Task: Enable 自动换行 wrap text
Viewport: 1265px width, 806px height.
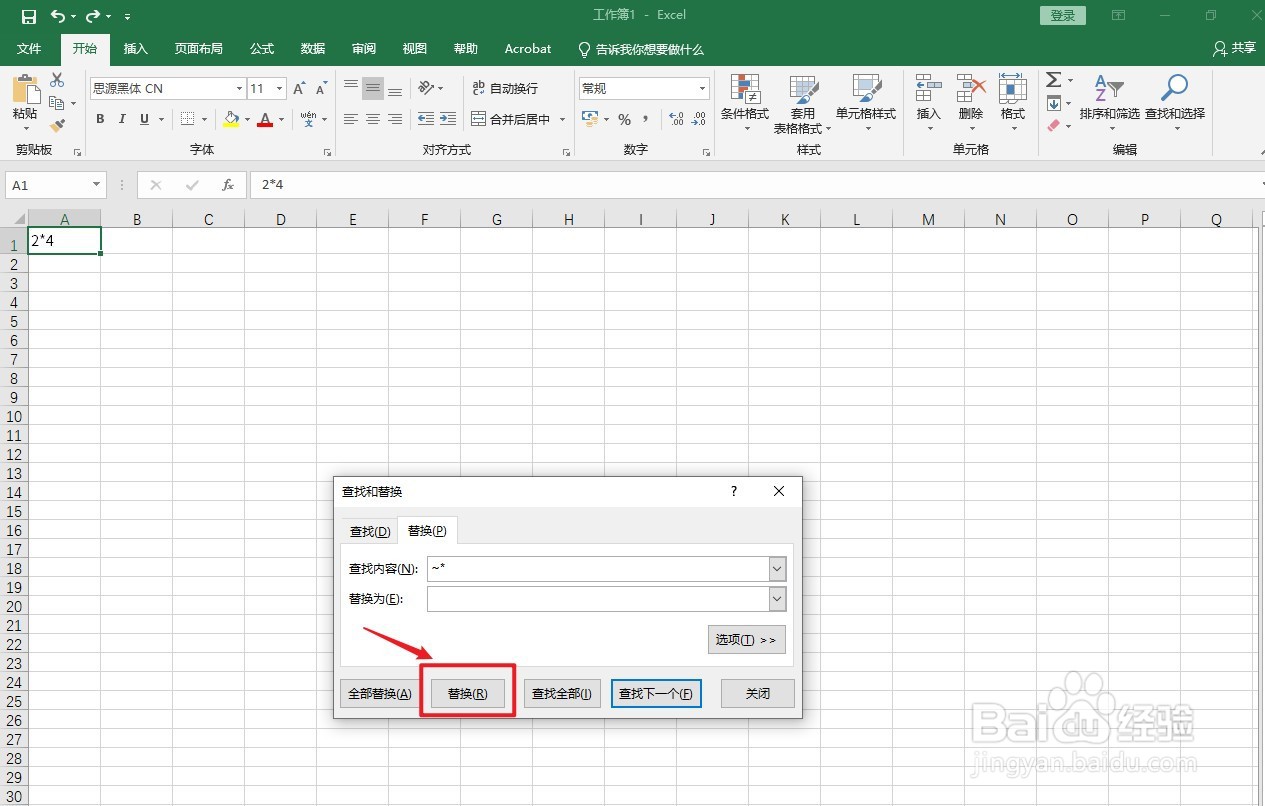Action: [x=504, y=88]
